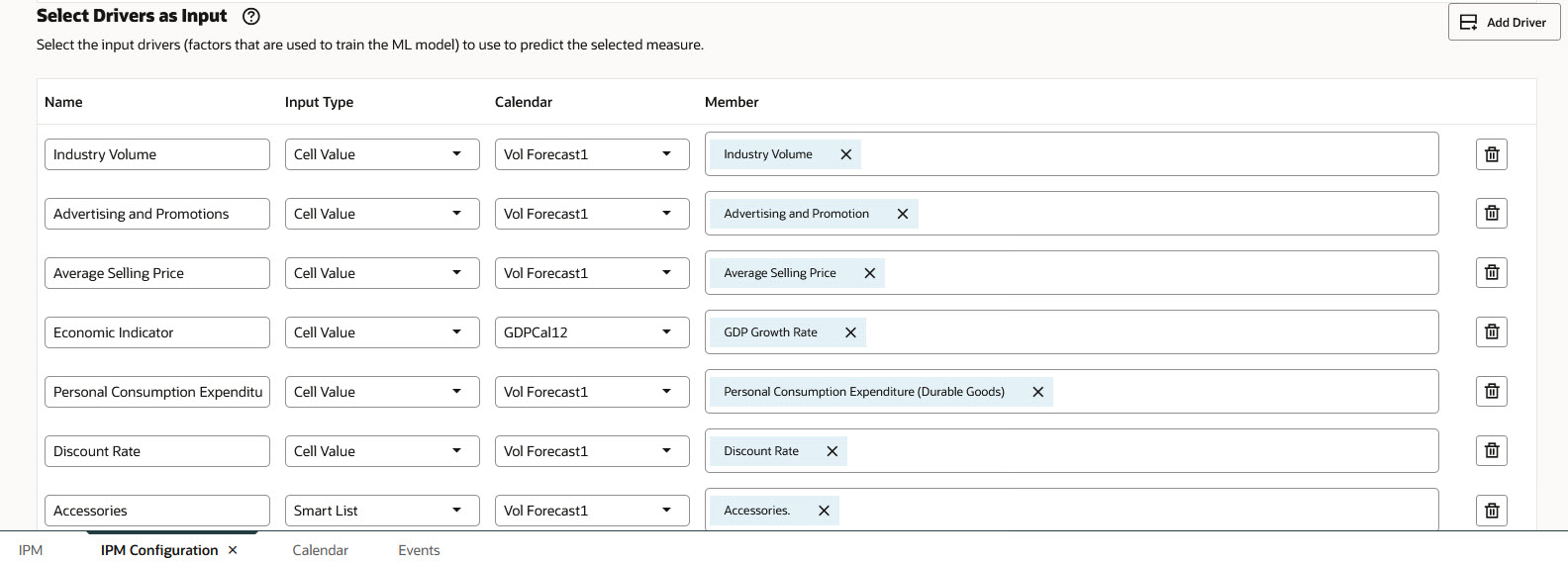Click the Add Driver button
The height and width of the screenshot is (564, 1568).
[x=1504, y=22]
